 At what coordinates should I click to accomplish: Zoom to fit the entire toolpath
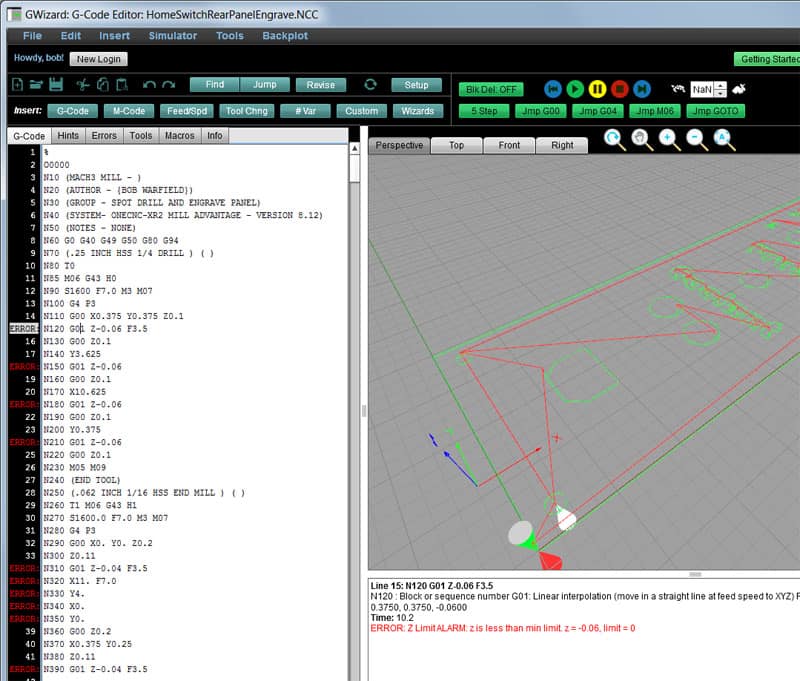click(722, 138)
